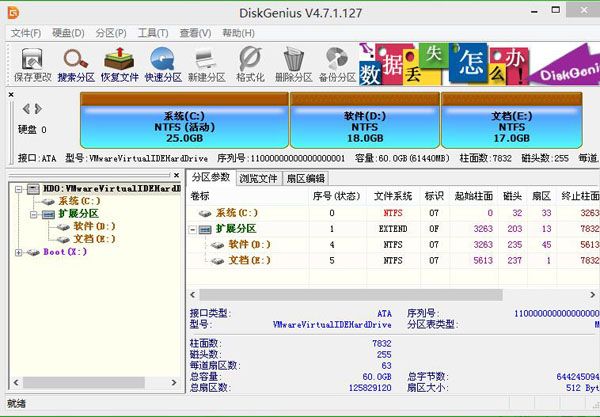Click the 删除分区 (Delete partition) trash icon
The image size is (600, 417).
tap(293, 64)
